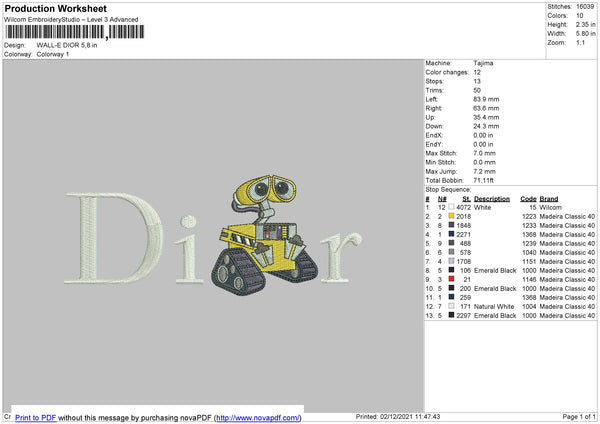Click the 'Brand' column header
The height and width of the screenshot is (424, 600).
549,199
